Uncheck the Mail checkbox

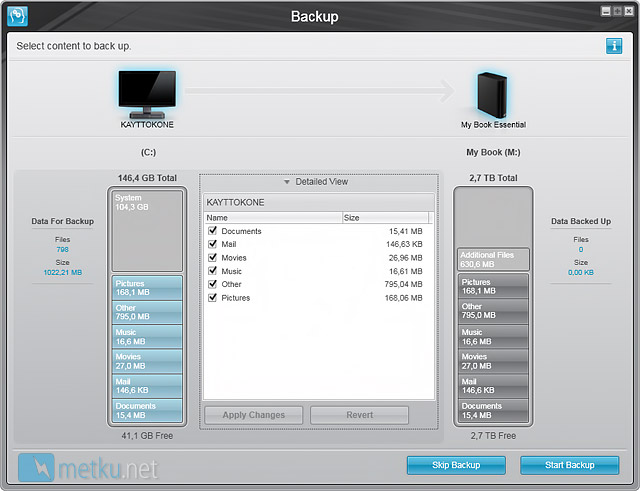pyautogui.click(x=212, y=244)
